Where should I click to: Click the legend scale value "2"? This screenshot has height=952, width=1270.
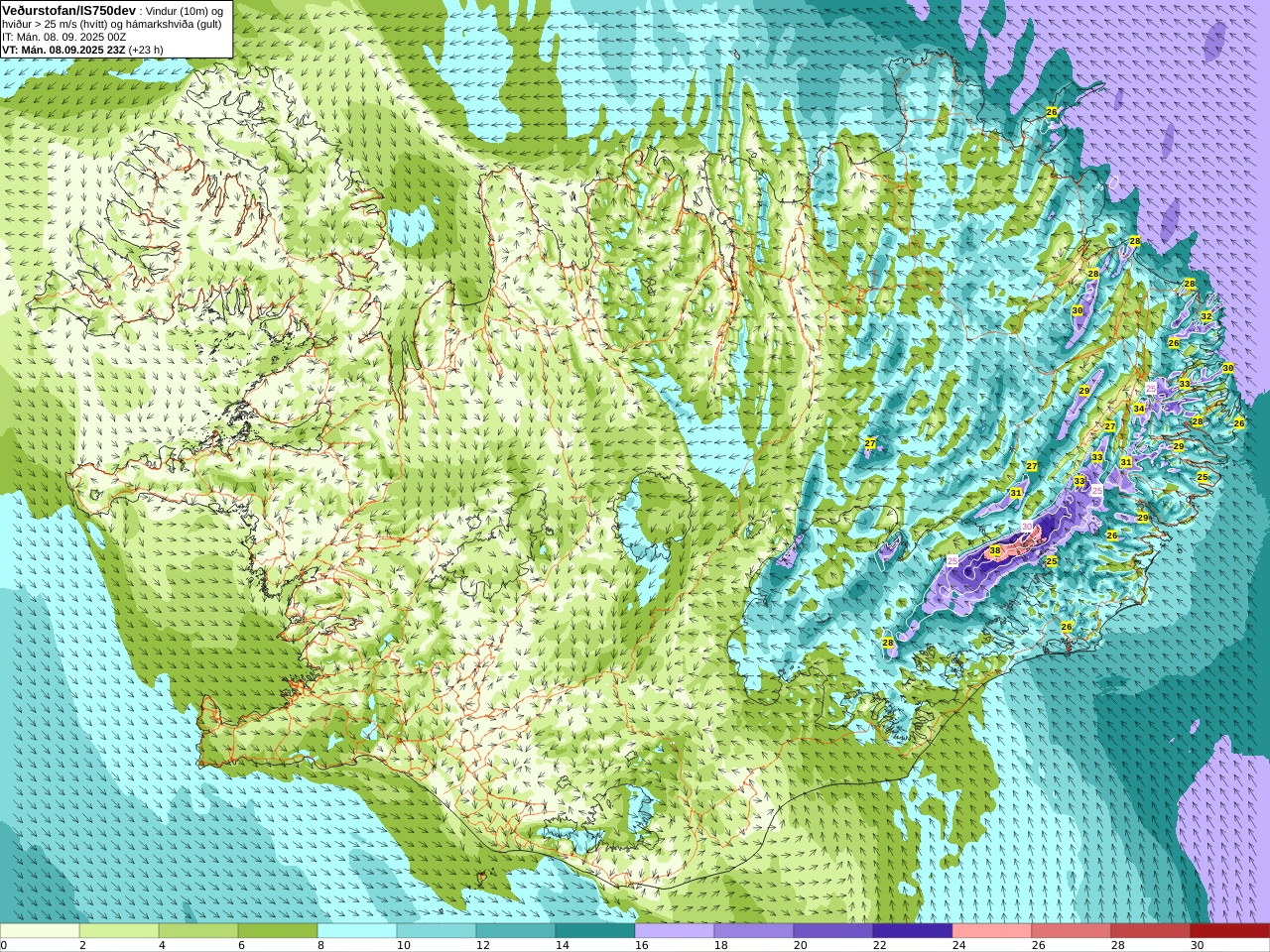[82, 945]
